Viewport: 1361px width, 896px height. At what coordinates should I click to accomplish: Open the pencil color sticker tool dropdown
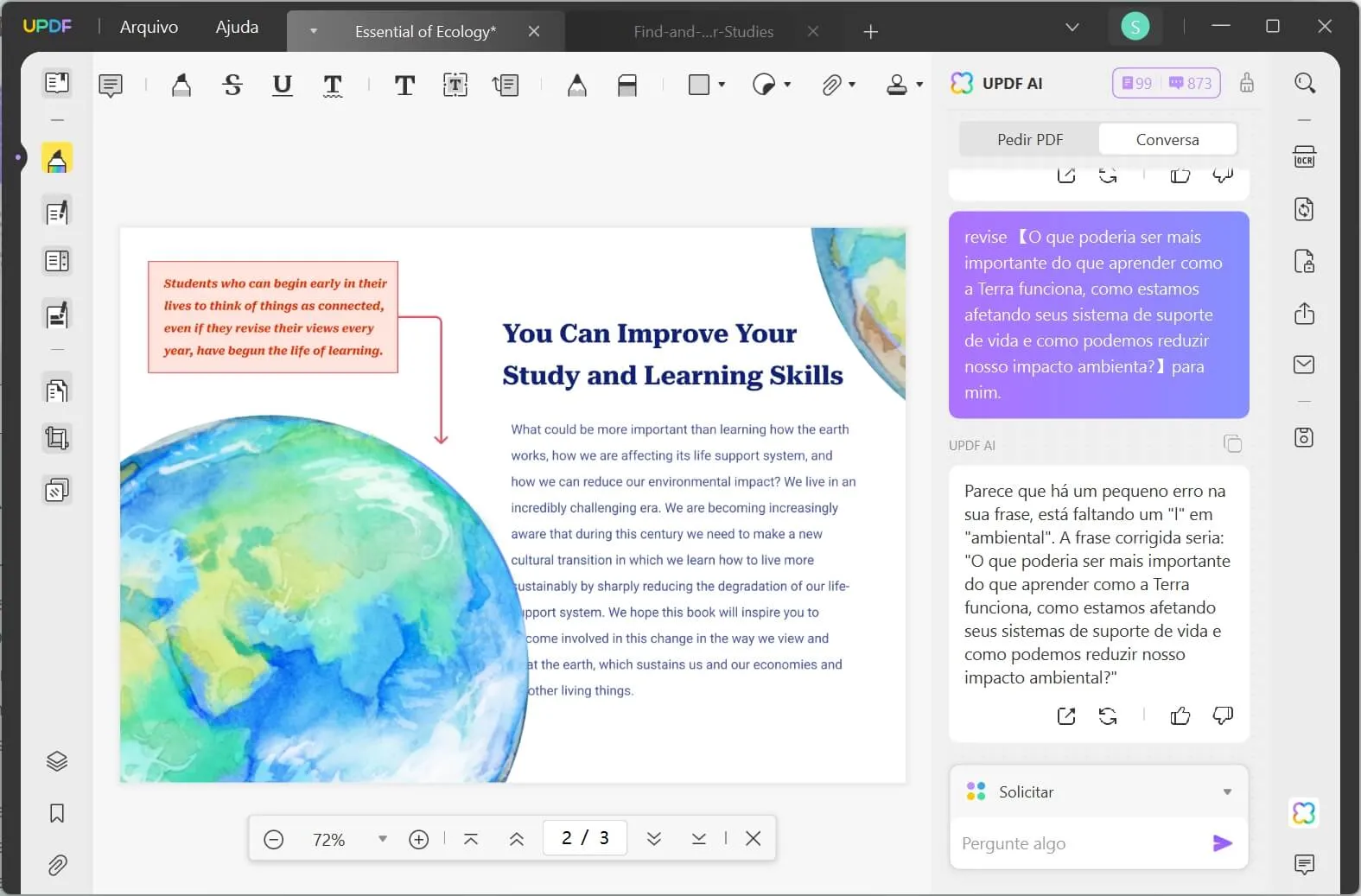coord(787,85)
